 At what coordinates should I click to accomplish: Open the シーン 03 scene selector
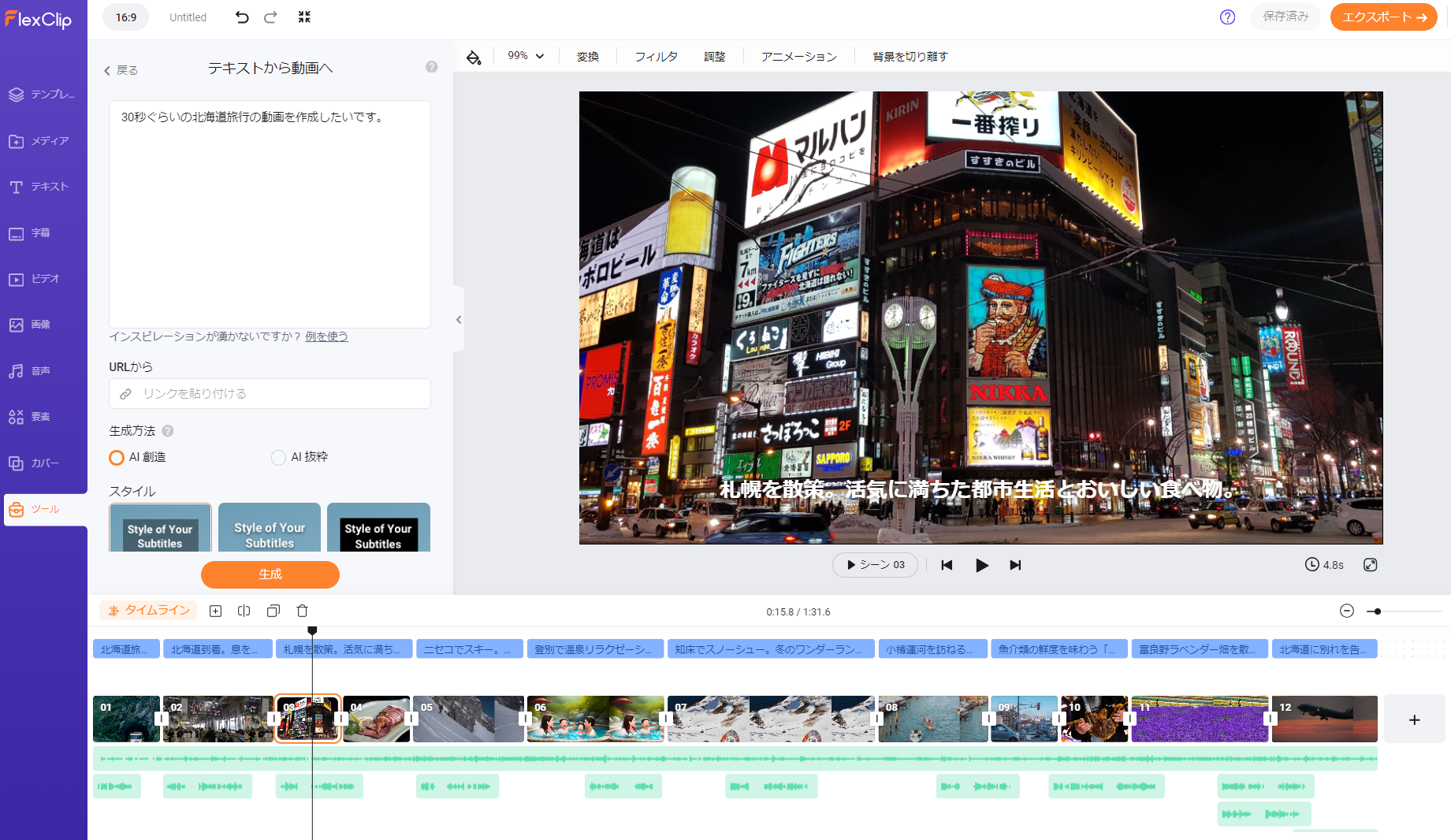coord(875,565)
